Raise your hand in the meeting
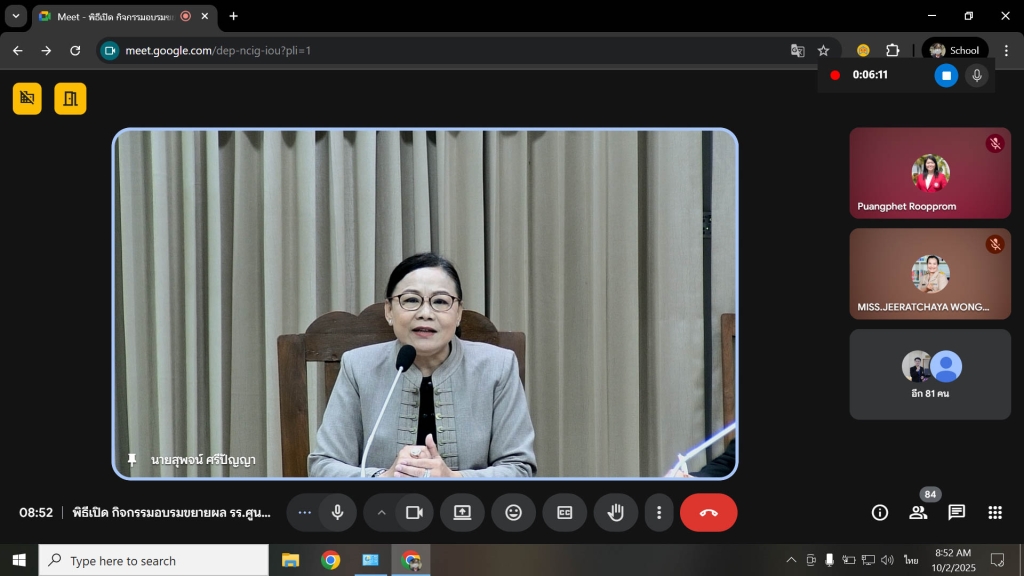1024x576 pixels. point(615,512)
